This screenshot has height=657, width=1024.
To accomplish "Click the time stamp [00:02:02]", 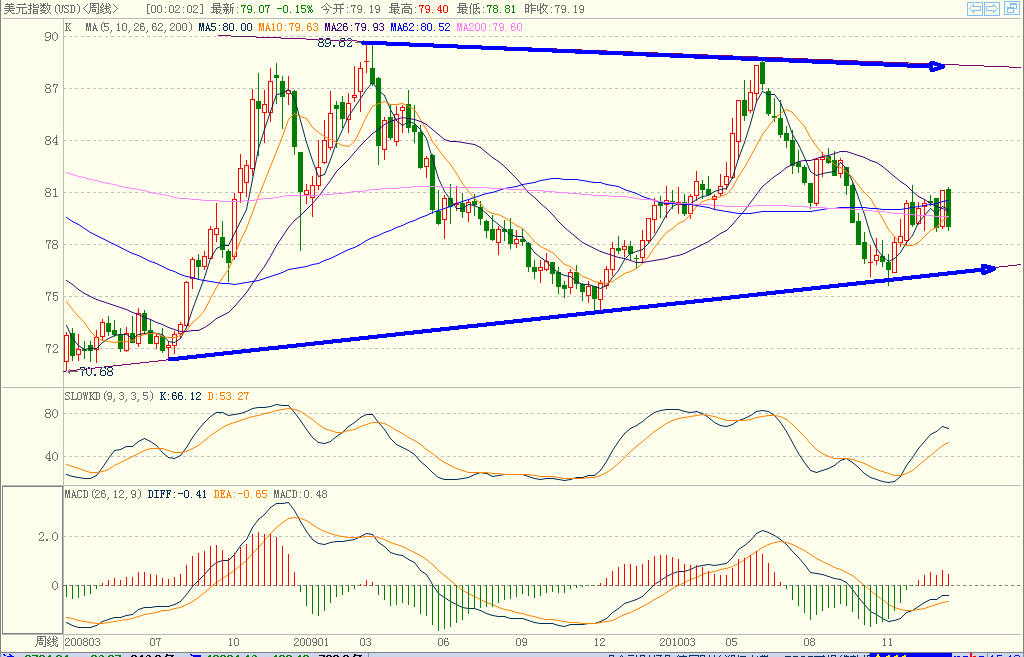I will point(174,9).
